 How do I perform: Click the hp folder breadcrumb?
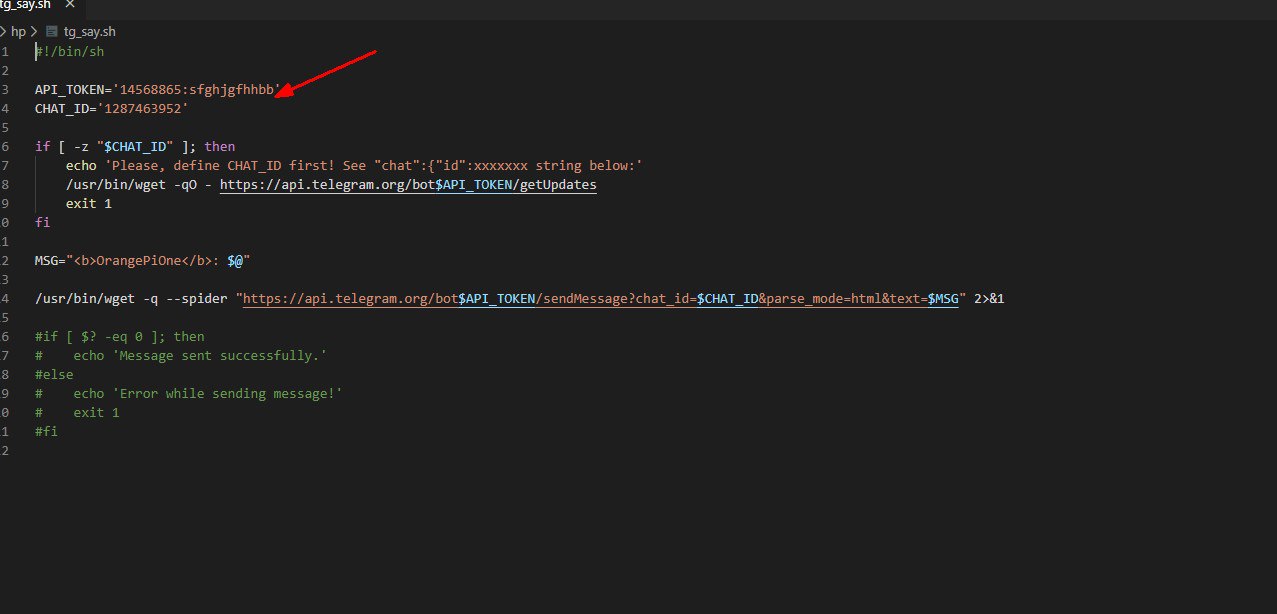point(18,32)
